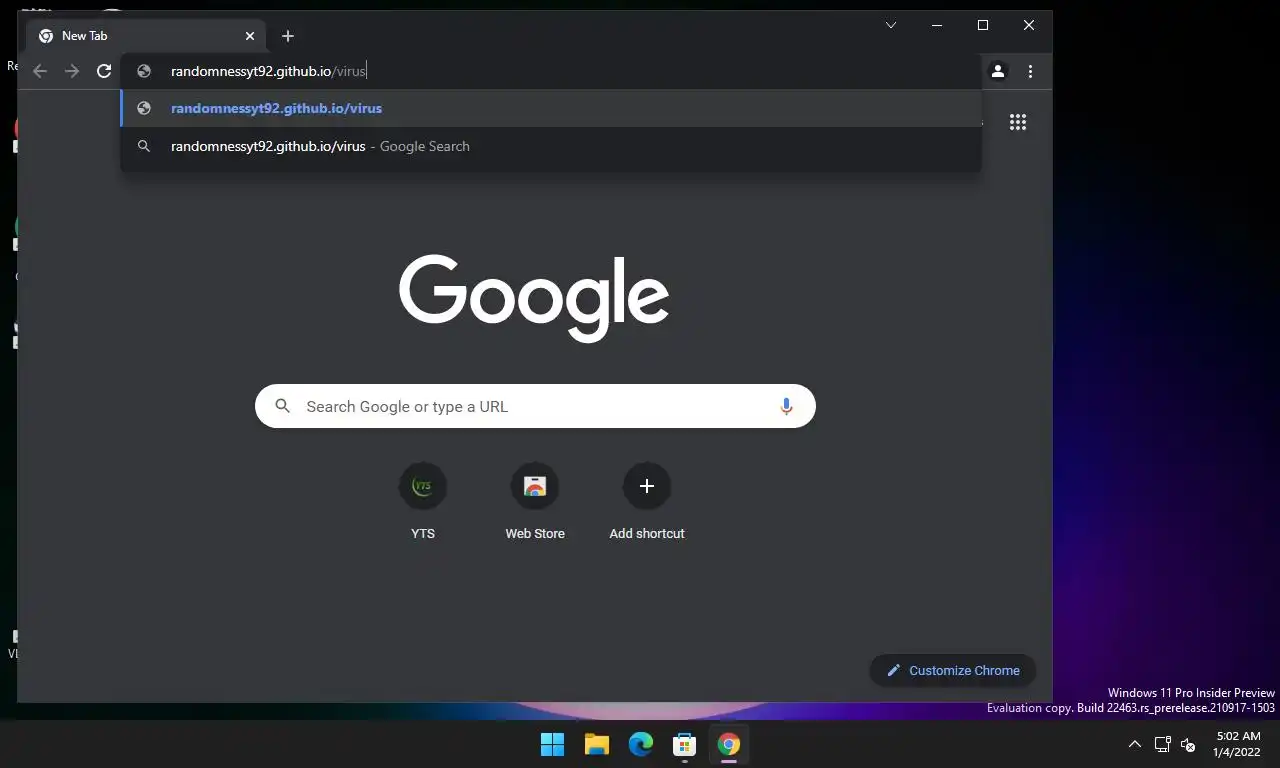Image resolution: width=1280 pixels, height=768 pixels.
Task: Open File Explorer from the taskbar
Action: (x=597, y=744)
